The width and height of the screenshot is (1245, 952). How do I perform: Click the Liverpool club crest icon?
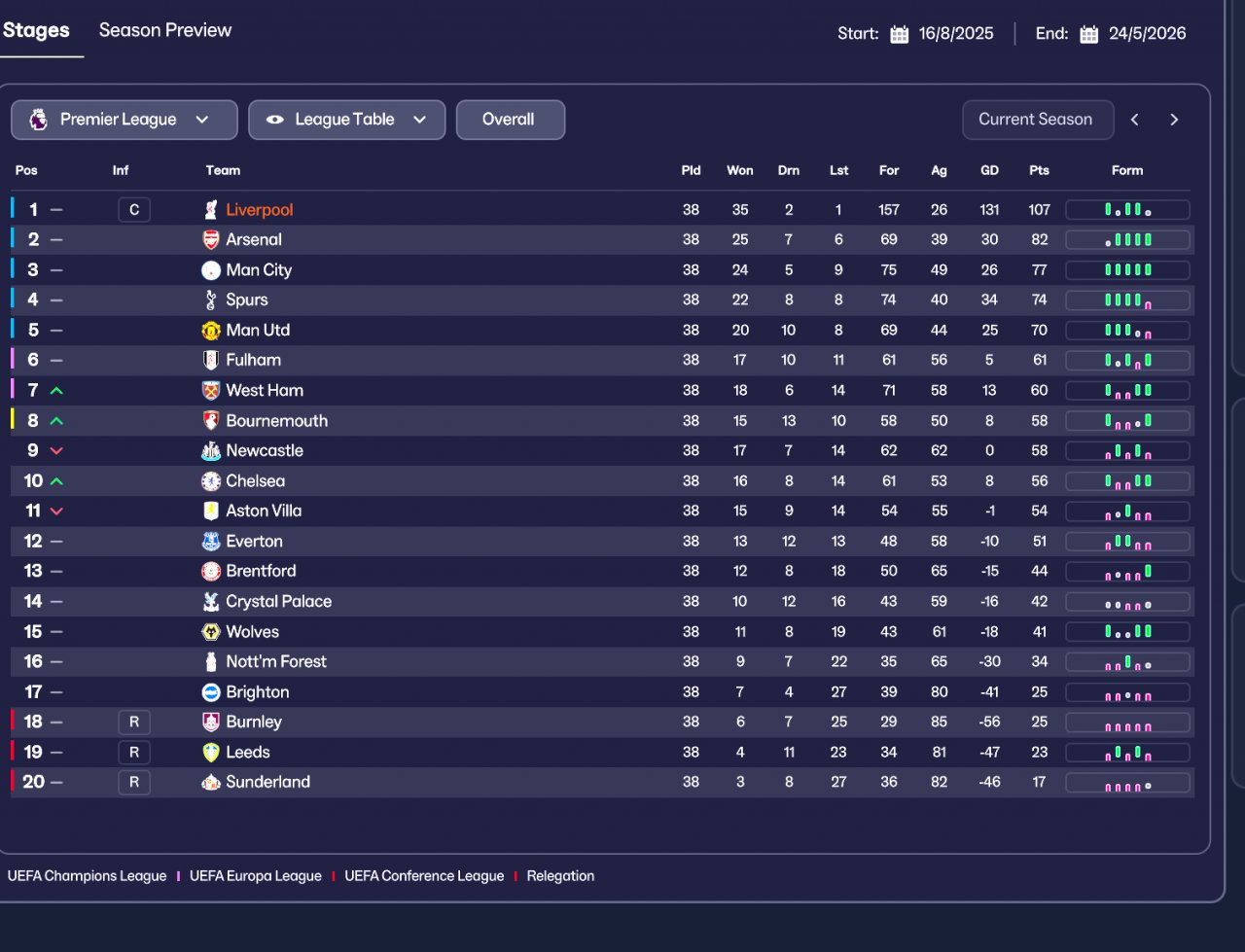211,210
